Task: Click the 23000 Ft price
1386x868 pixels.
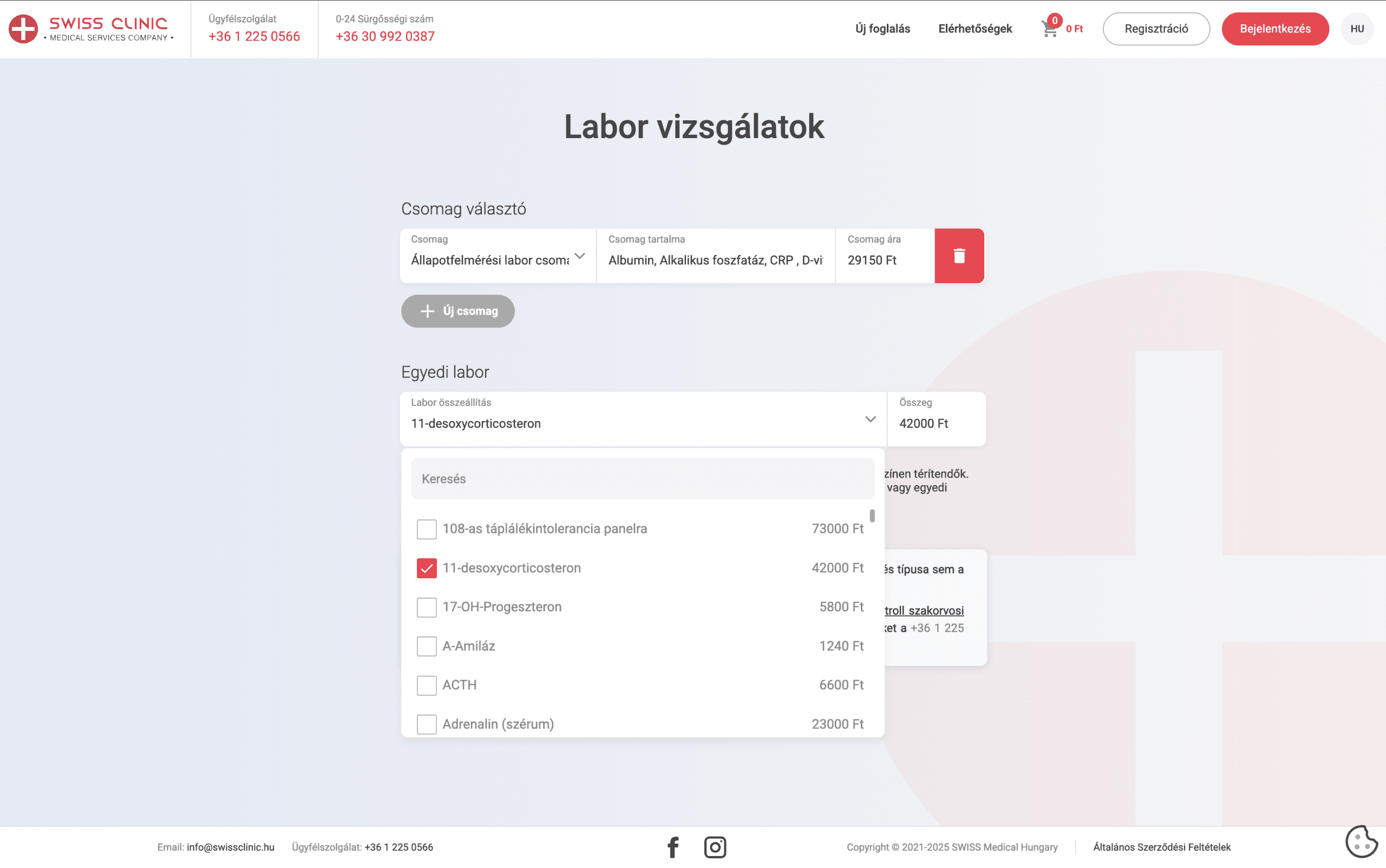Action: point(838,724)
